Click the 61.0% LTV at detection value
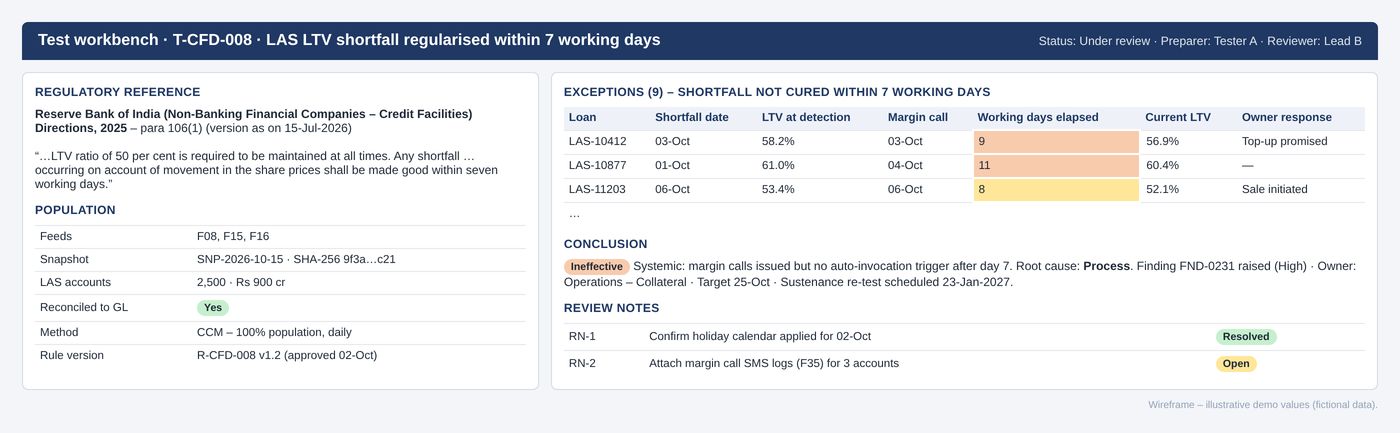This screenshot has height=433, width=1400. coord(778,165)
